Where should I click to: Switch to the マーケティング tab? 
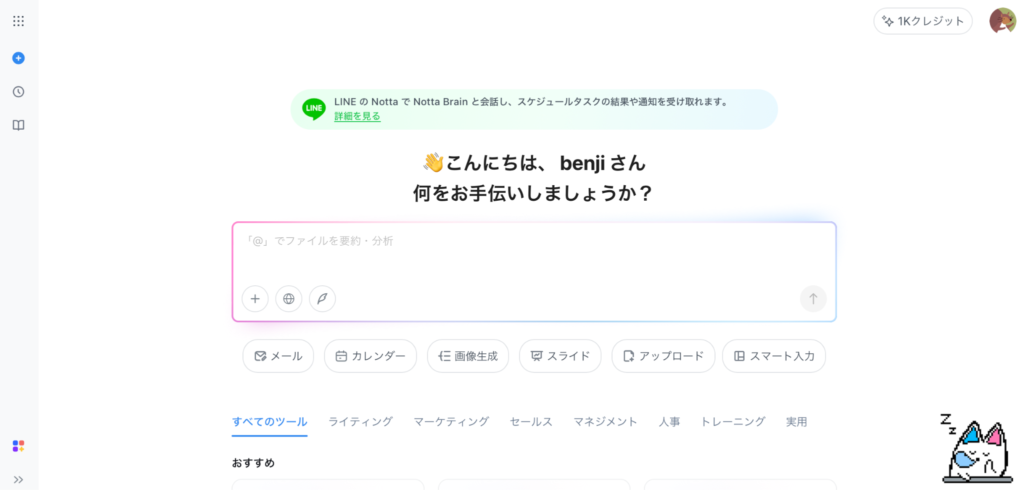point(451,422)
